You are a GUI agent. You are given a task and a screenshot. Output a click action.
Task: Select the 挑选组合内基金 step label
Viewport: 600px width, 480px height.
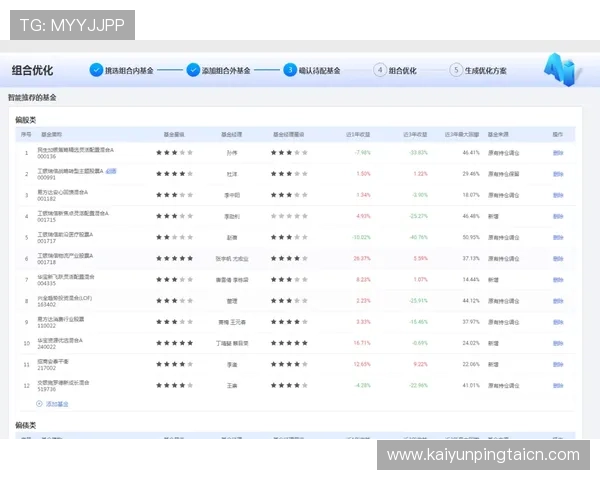point(129,70)
